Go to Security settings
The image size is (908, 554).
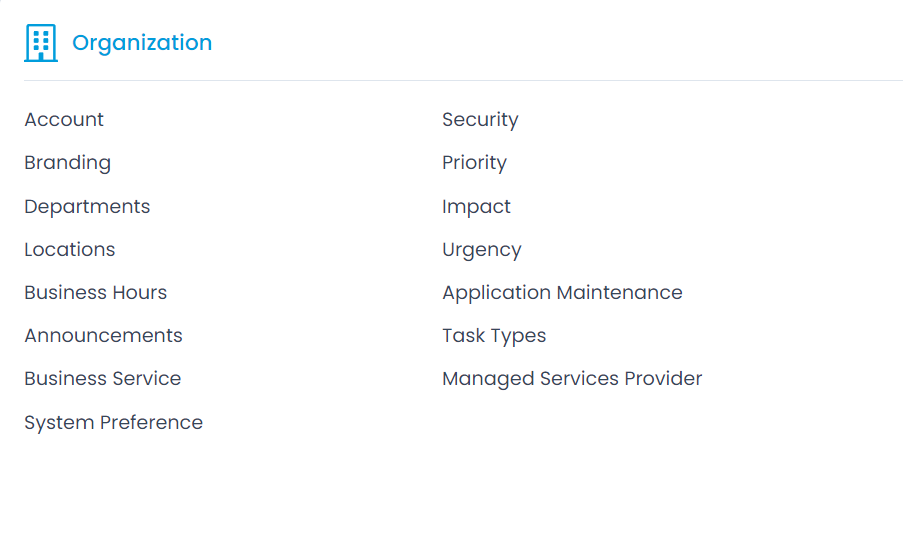(x=480, y=120)
